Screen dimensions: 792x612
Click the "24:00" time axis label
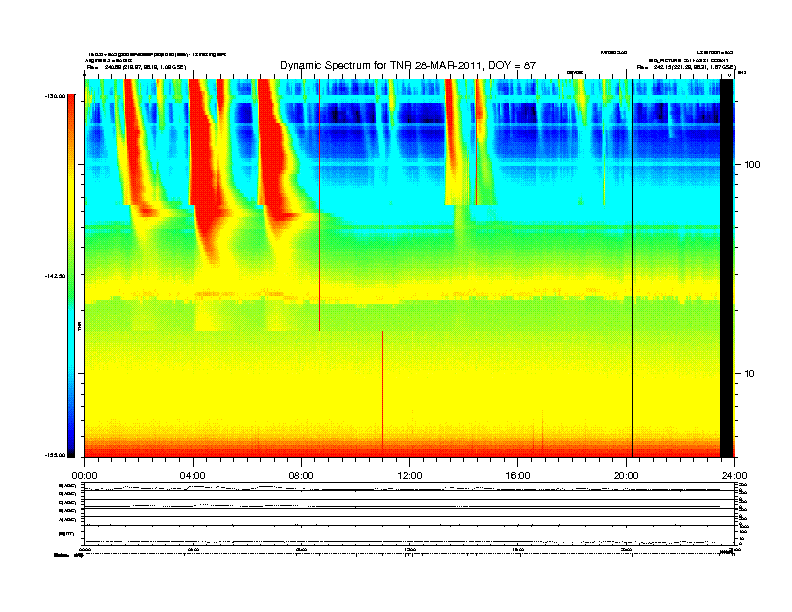734,475
